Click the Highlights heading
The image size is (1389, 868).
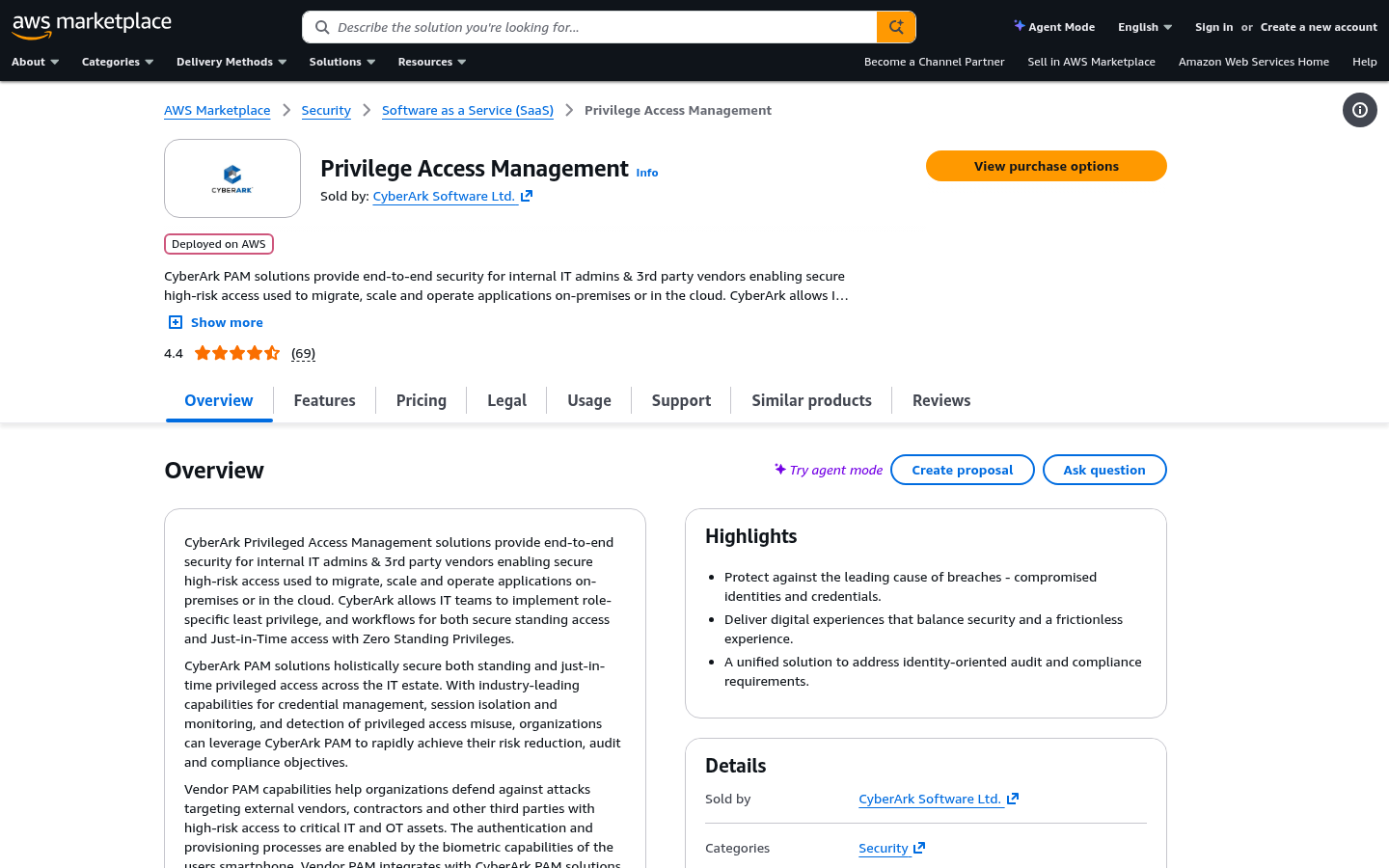(750, 536)
